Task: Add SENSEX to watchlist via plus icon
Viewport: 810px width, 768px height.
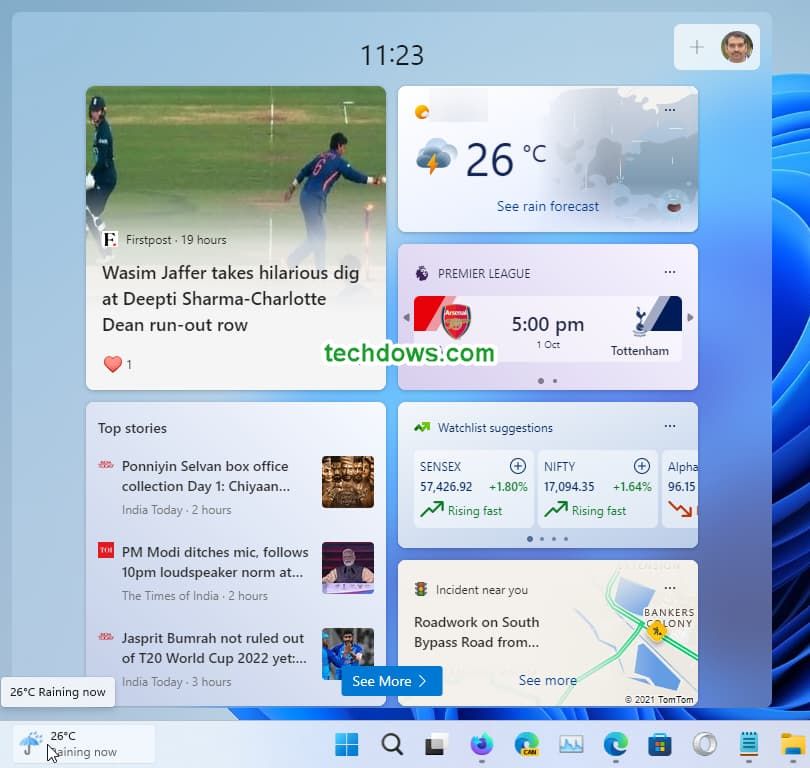Action: point(518,466)
